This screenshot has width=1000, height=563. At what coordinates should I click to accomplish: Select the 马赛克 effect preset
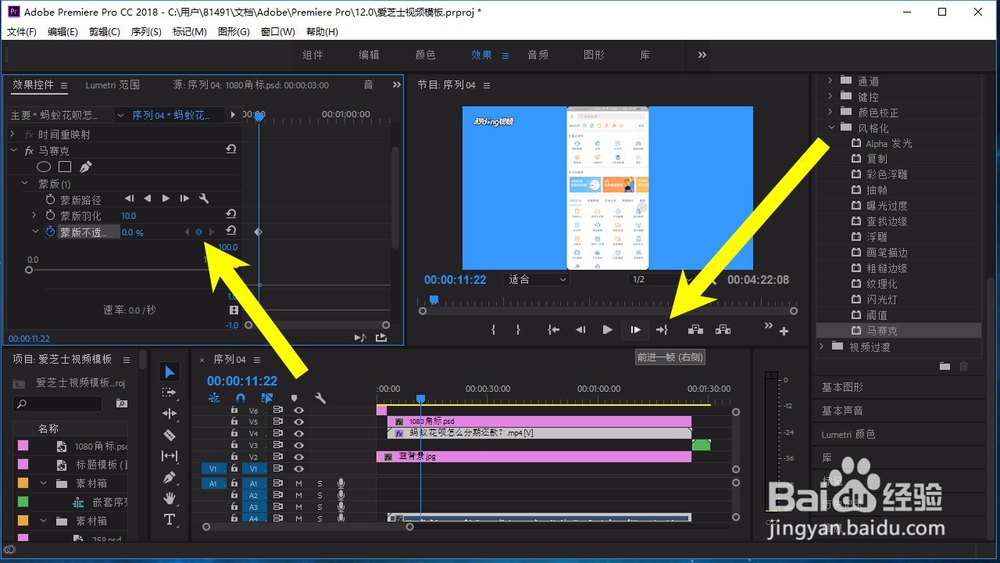pyautogui.click(x=881, y=330)
